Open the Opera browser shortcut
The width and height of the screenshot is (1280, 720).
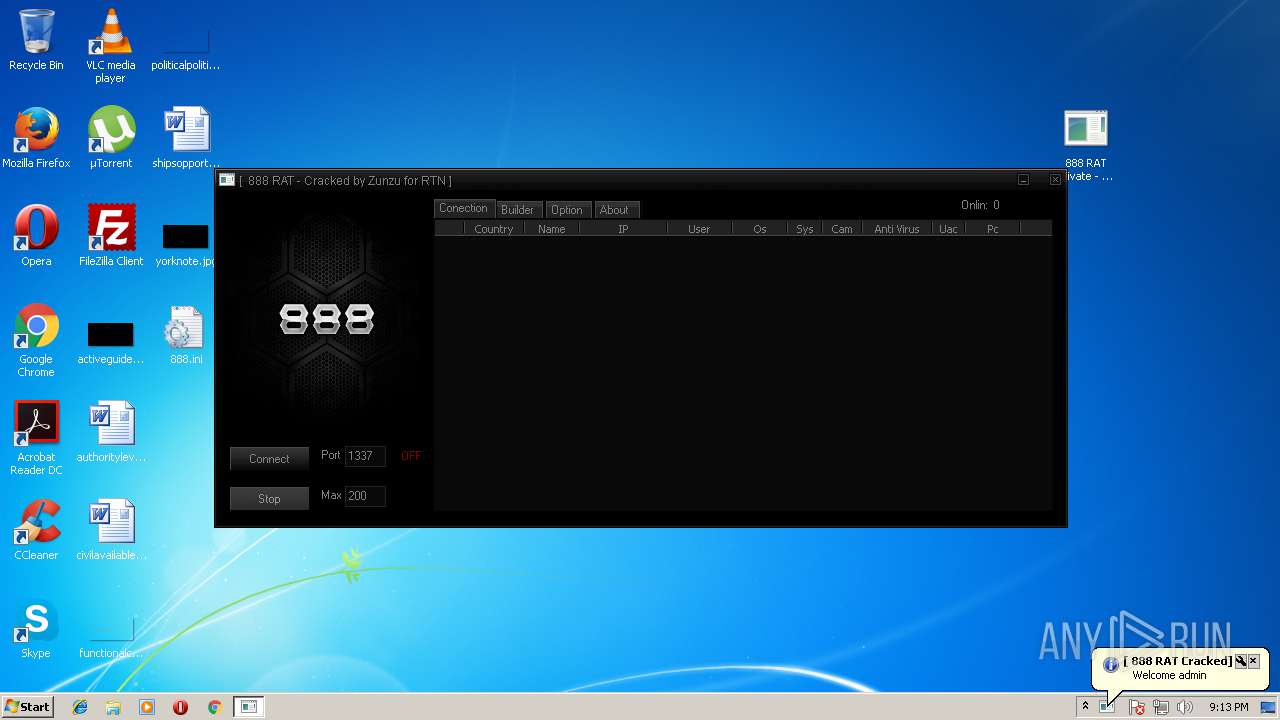[36, 236]
